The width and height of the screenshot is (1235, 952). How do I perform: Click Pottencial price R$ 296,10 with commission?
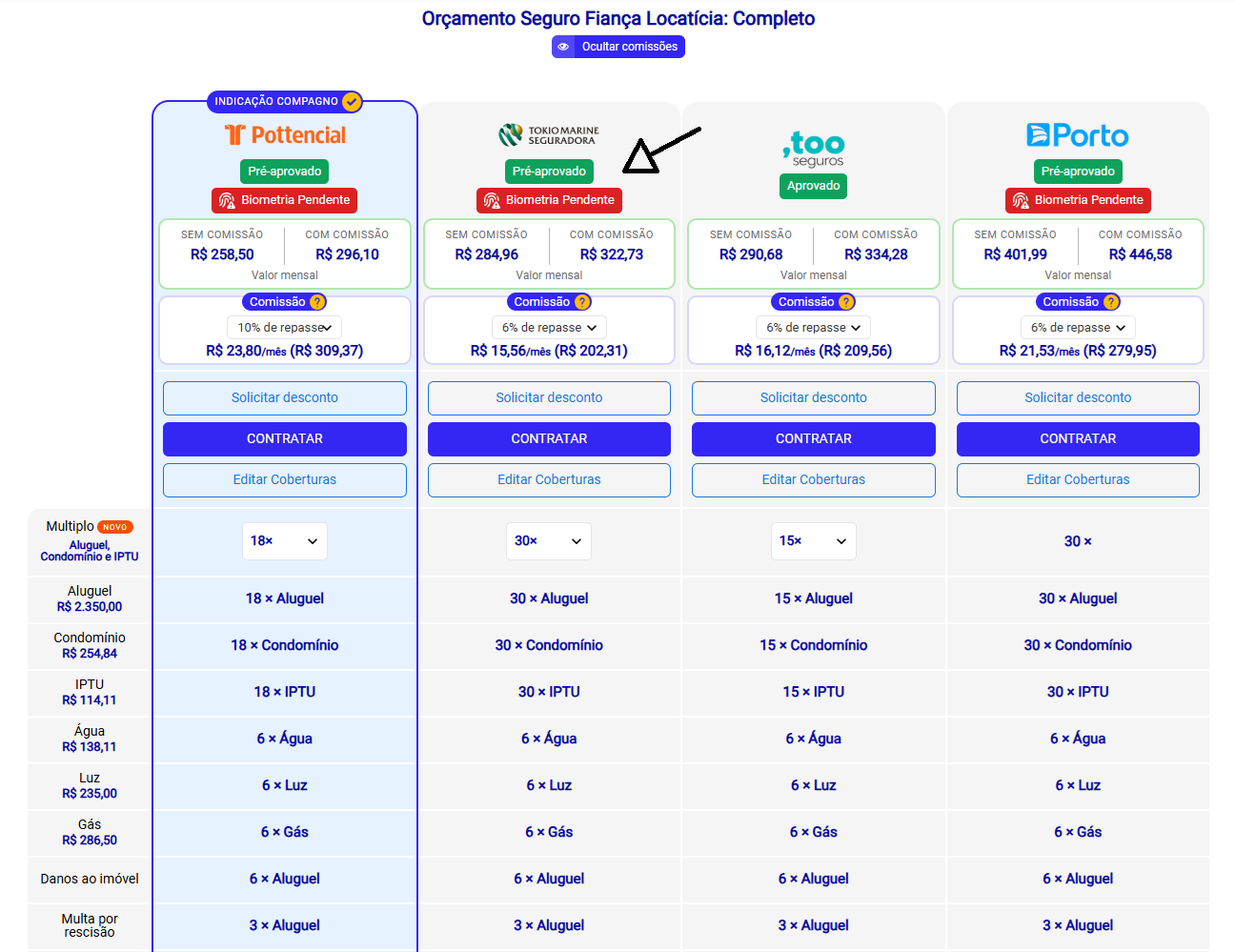pos(348,254)
